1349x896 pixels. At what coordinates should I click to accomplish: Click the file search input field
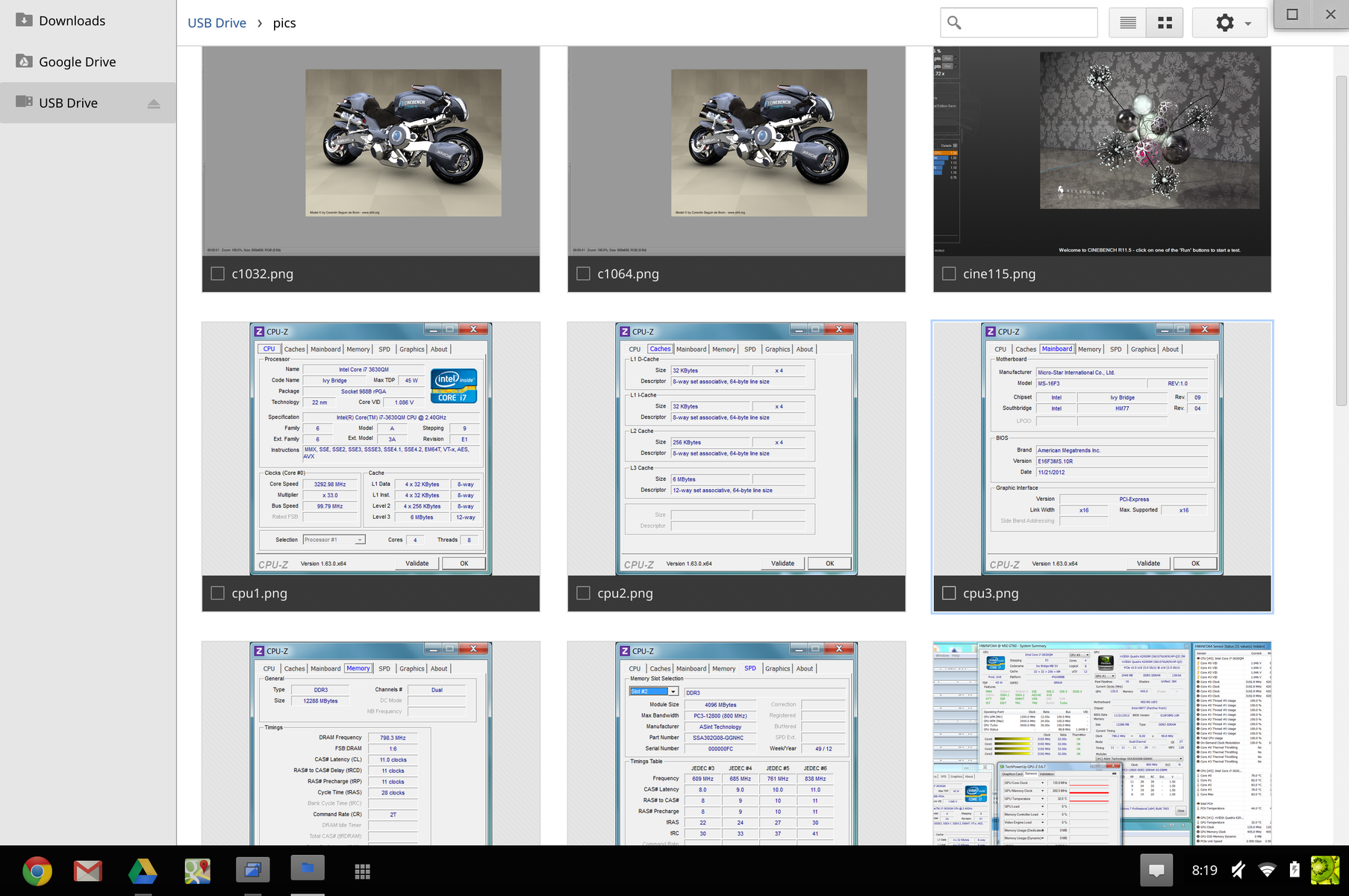click(x=1019, y=22)
